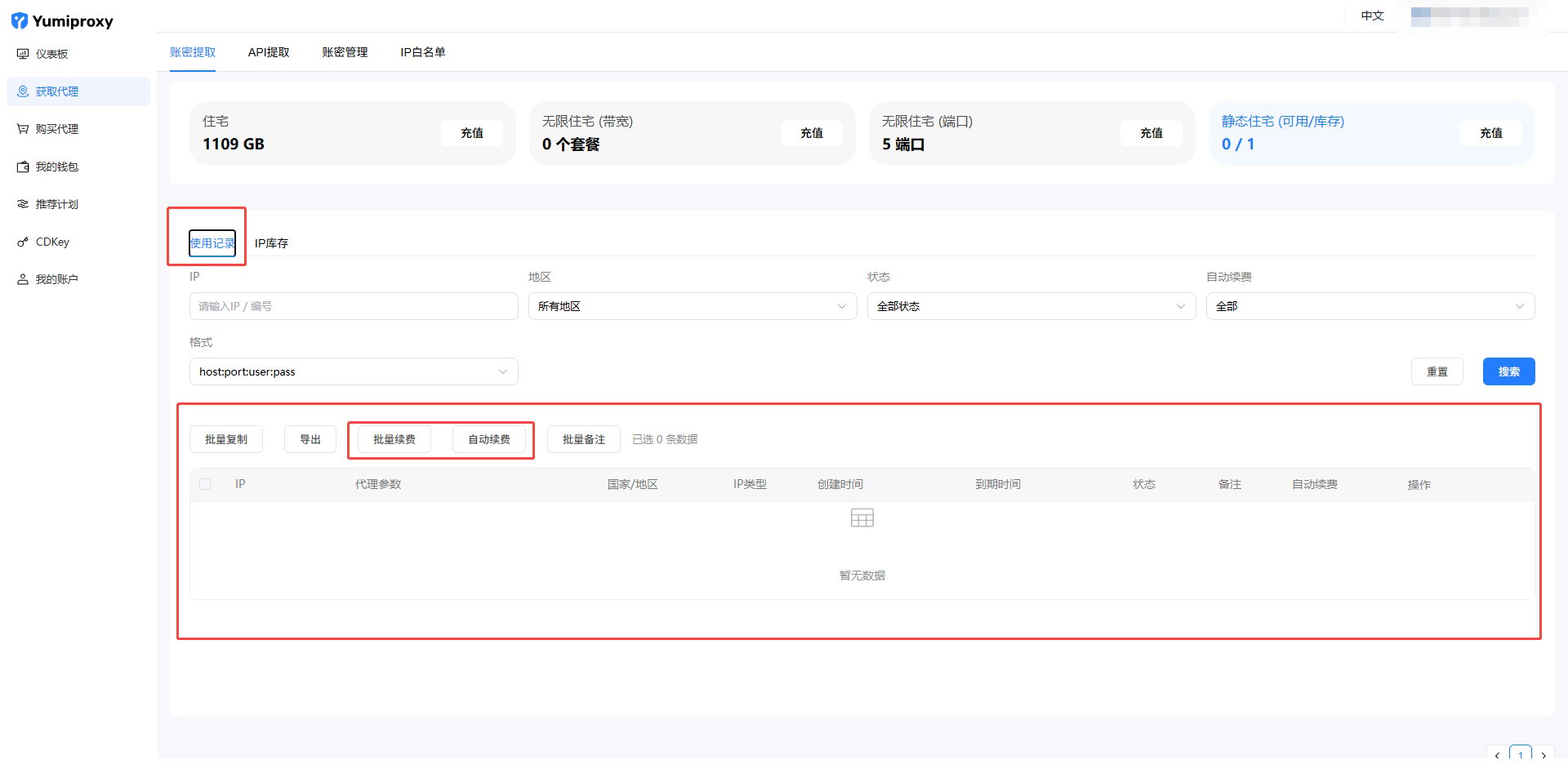Expand the 地区 dropdown showing 所有地区
The image size is (1568, 778).
click(x=692, y=306)
